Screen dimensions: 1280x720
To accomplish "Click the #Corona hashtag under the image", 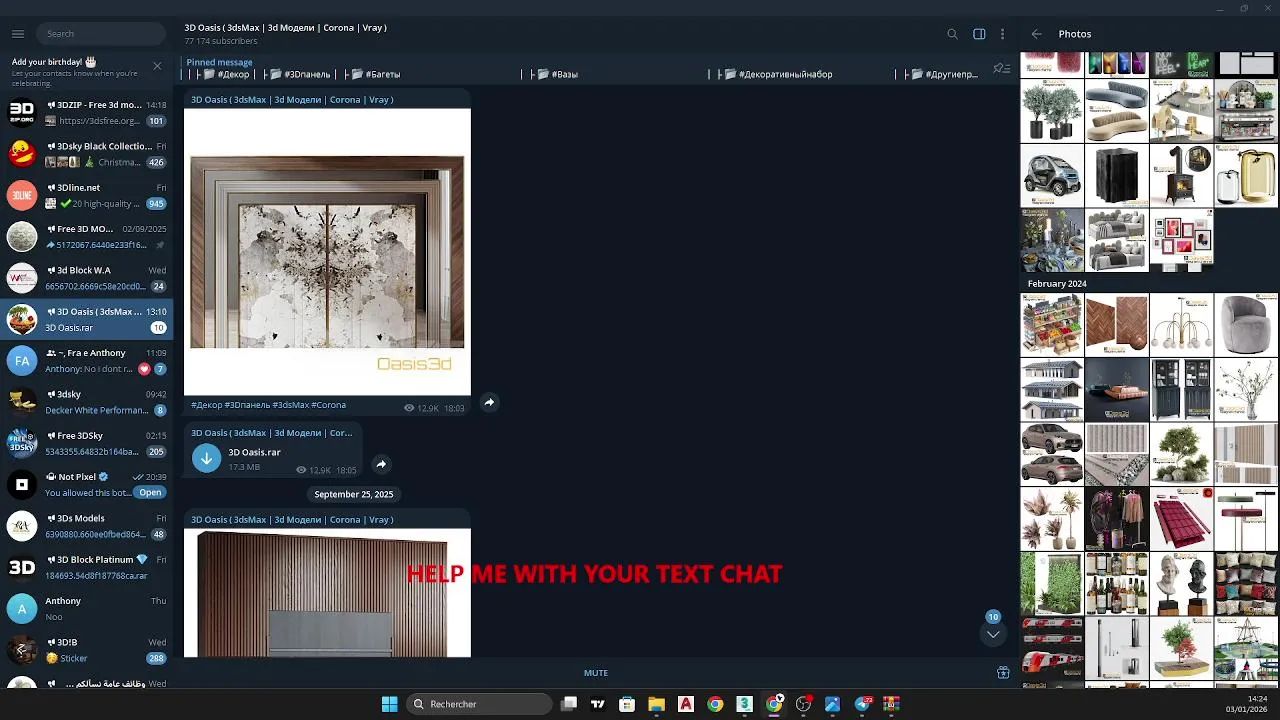I will (328, 405).
